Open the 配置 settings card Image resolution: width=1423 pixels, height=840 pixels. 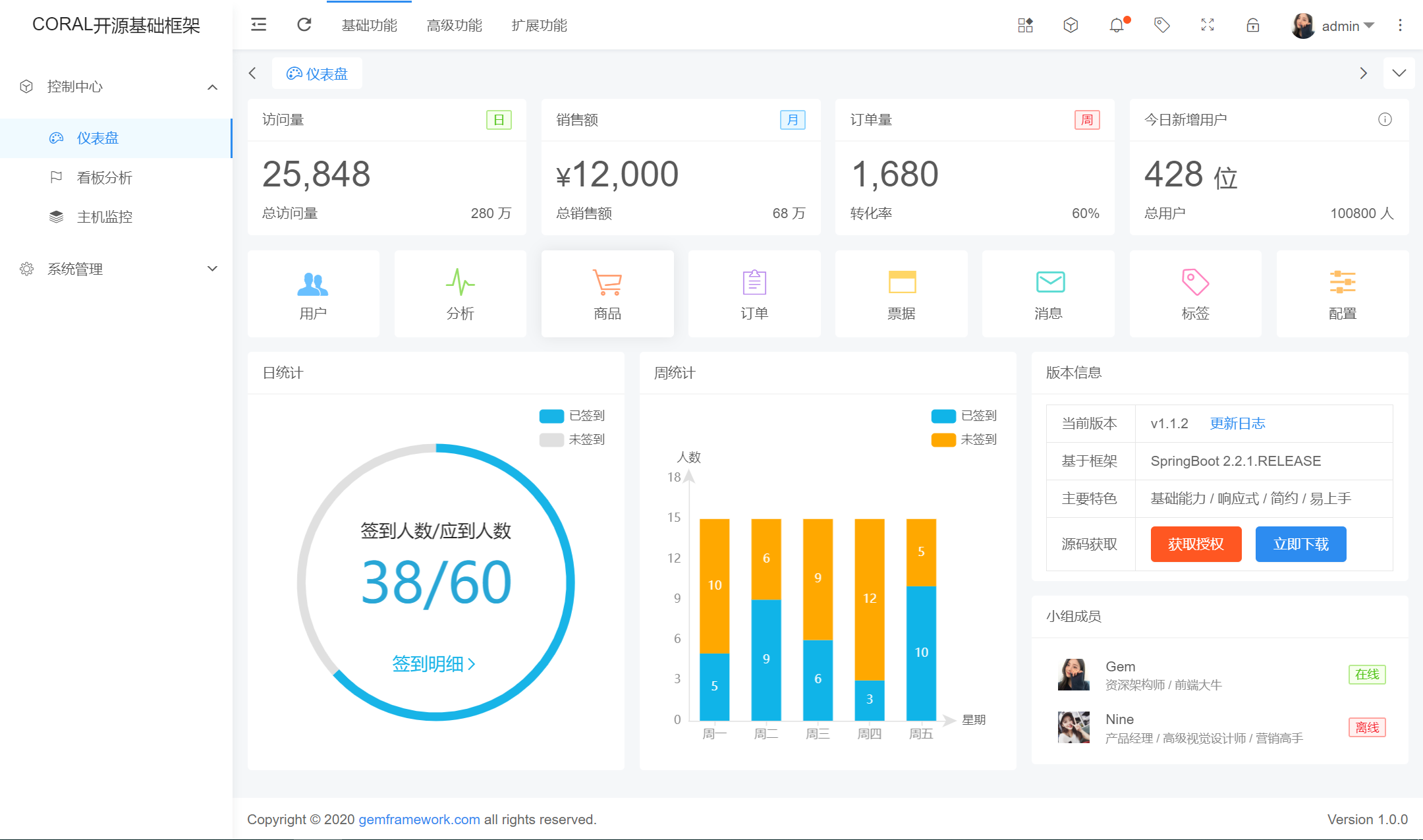tap(1343, 294)
